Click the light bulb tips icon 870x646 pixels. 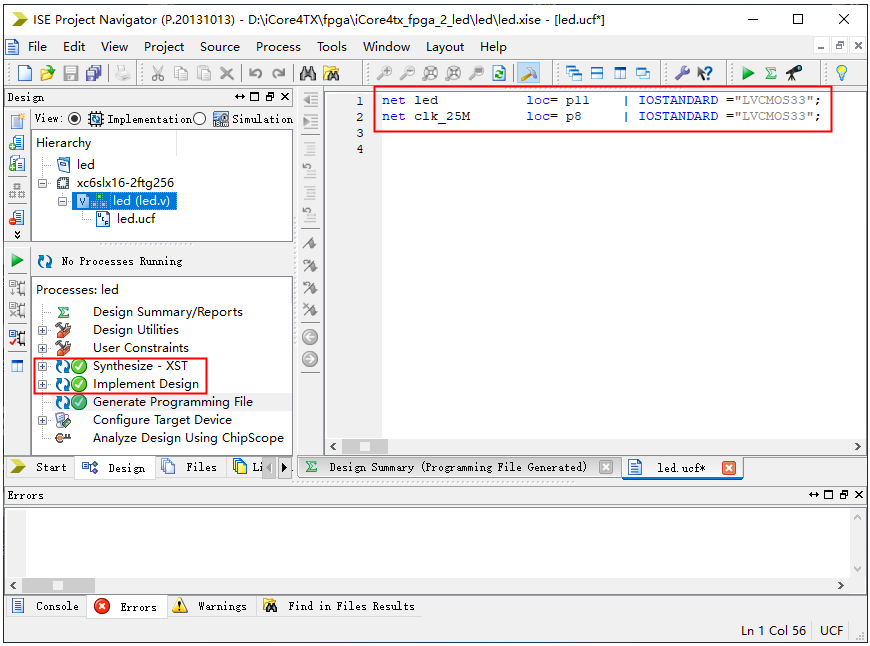(x=841, y=73)
